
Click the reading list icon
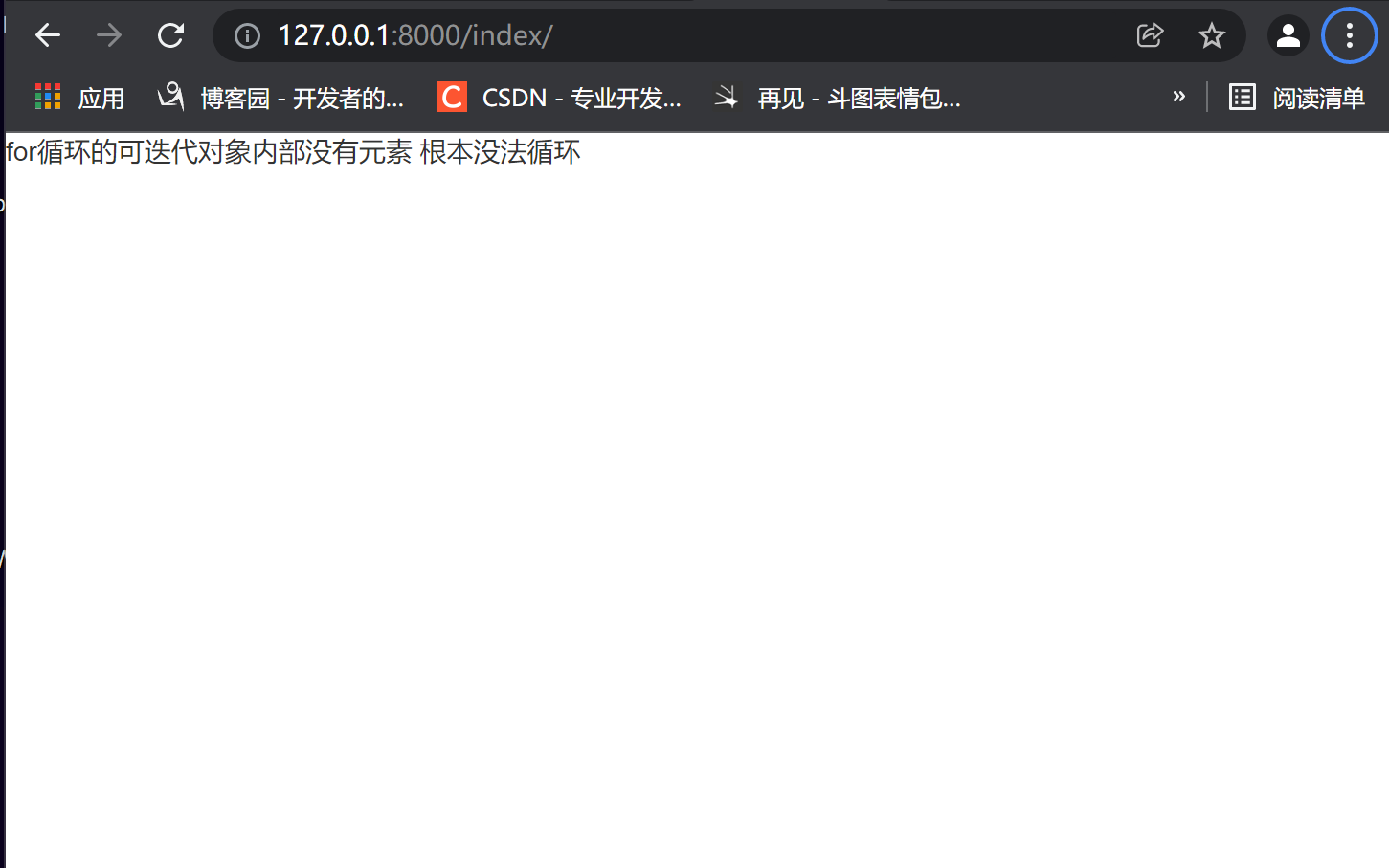1243,97
